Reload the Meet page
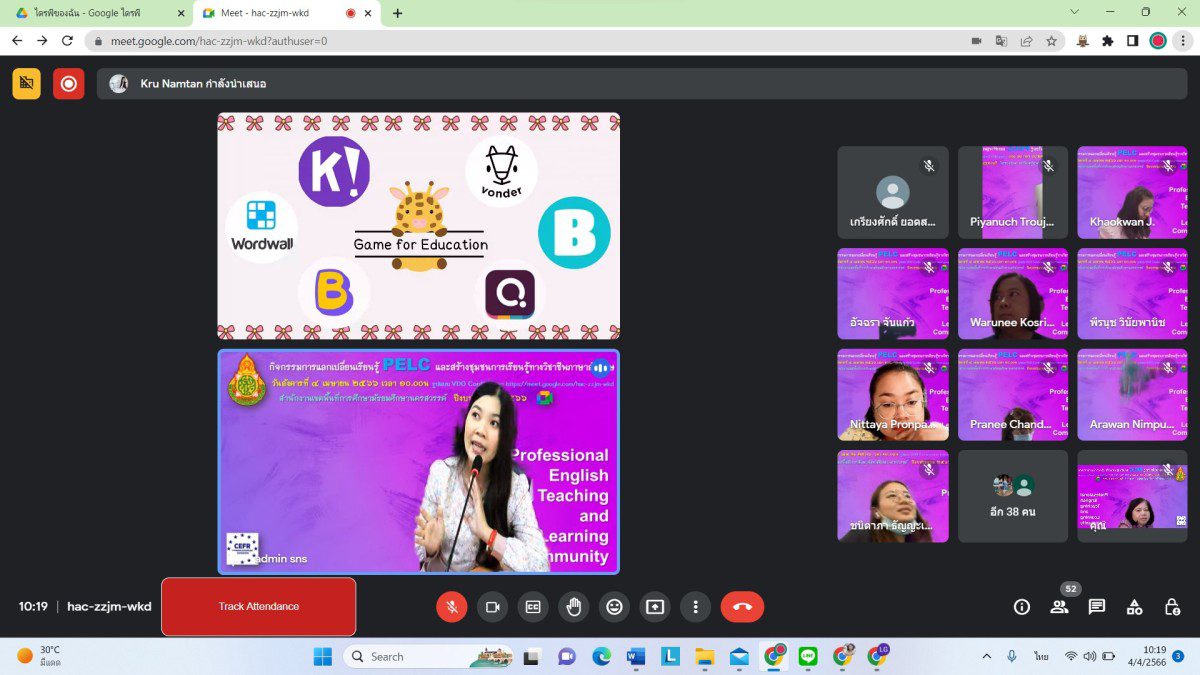Image resolution: width=1200 pixels, height=675 pixels. (67, 41)
